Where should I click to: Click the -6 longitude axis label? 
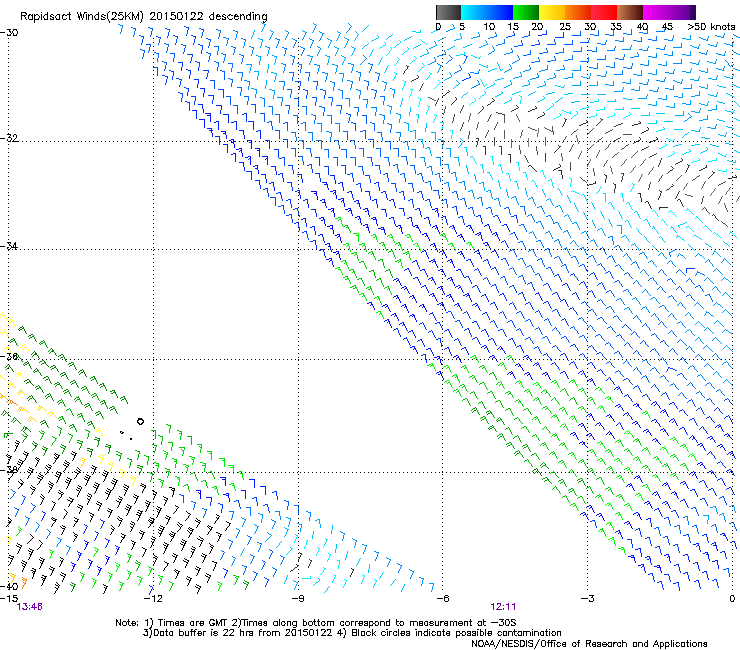443,599
